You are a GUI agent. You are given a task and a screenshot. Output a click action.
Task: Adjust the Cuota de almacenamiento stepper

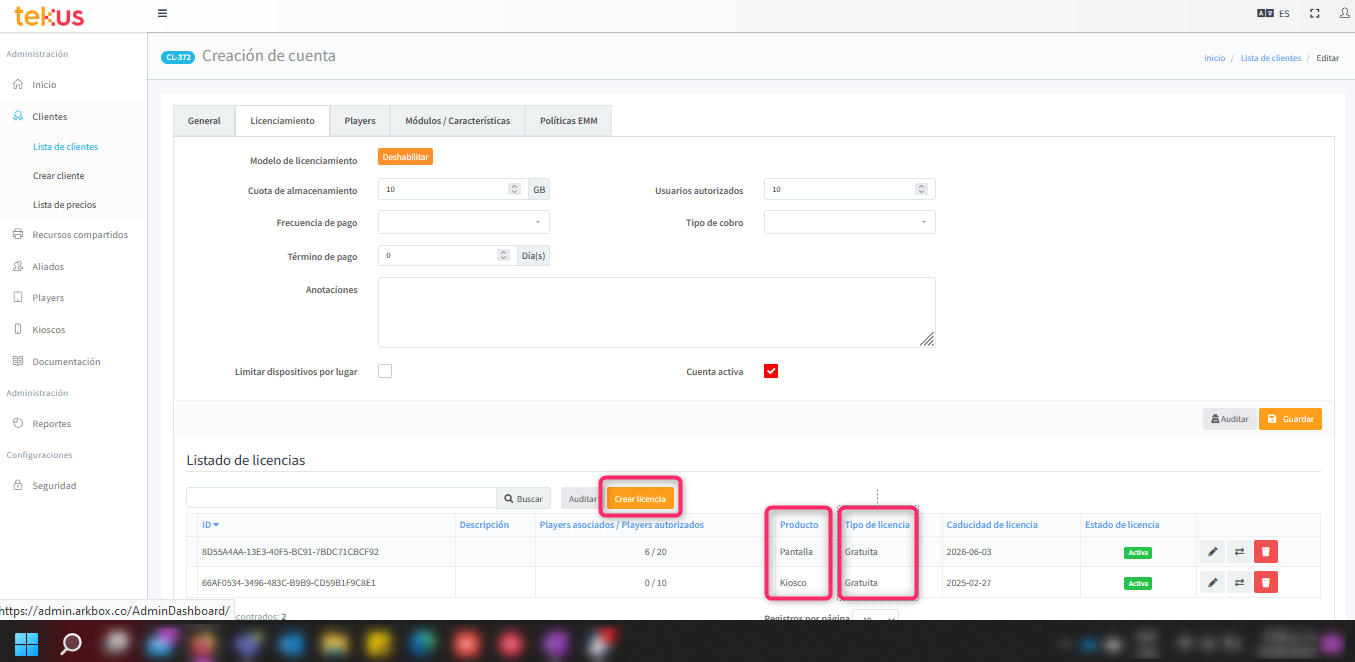514,189
